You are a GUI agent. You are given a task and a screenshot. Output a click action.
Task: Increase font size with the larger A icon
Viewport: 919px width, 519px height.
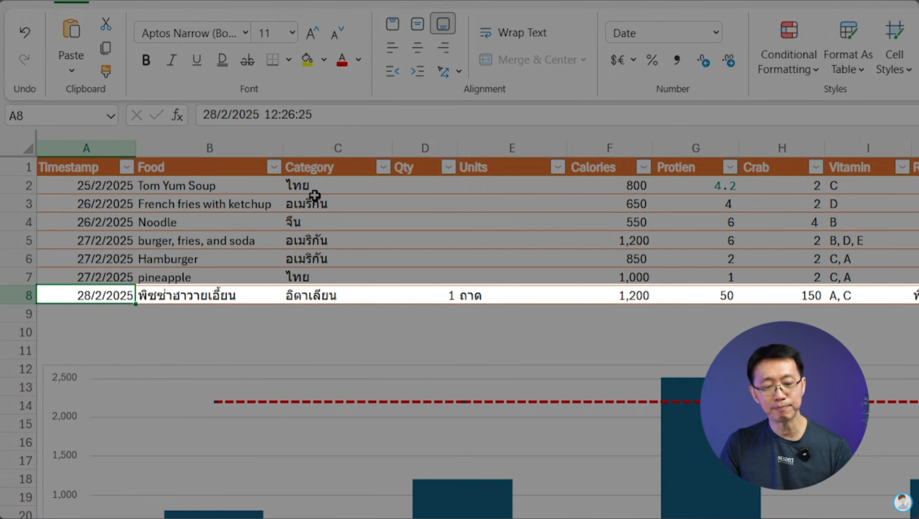point(313,33)
